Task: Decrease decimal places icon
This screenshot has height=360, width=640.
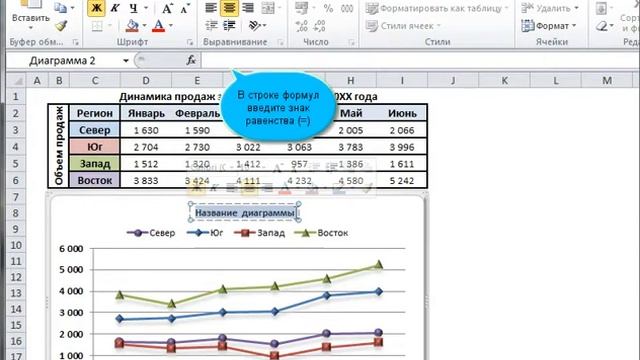Action: point(320,26)
